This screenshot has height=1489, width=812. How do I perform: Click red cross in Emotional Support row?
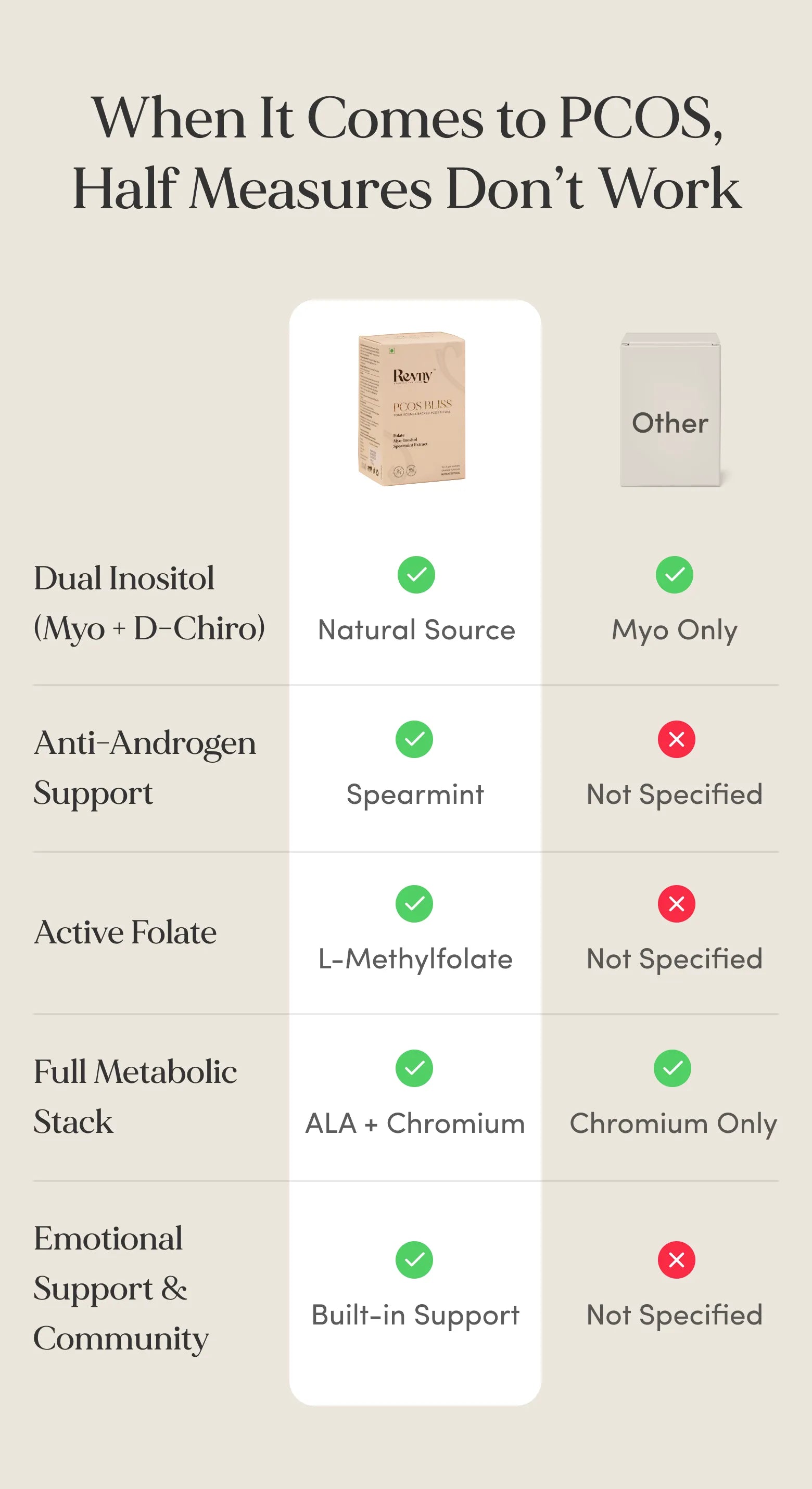[676, 1259]
